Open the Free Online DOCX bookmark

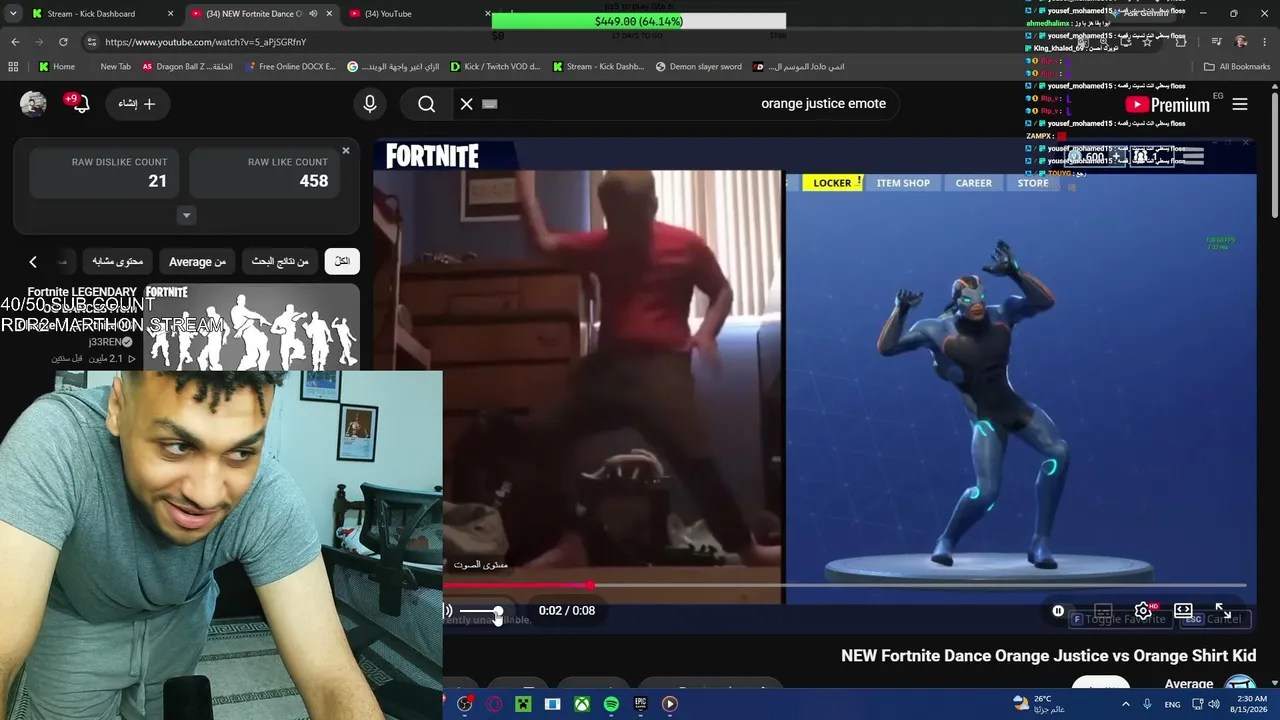(290, 67)
